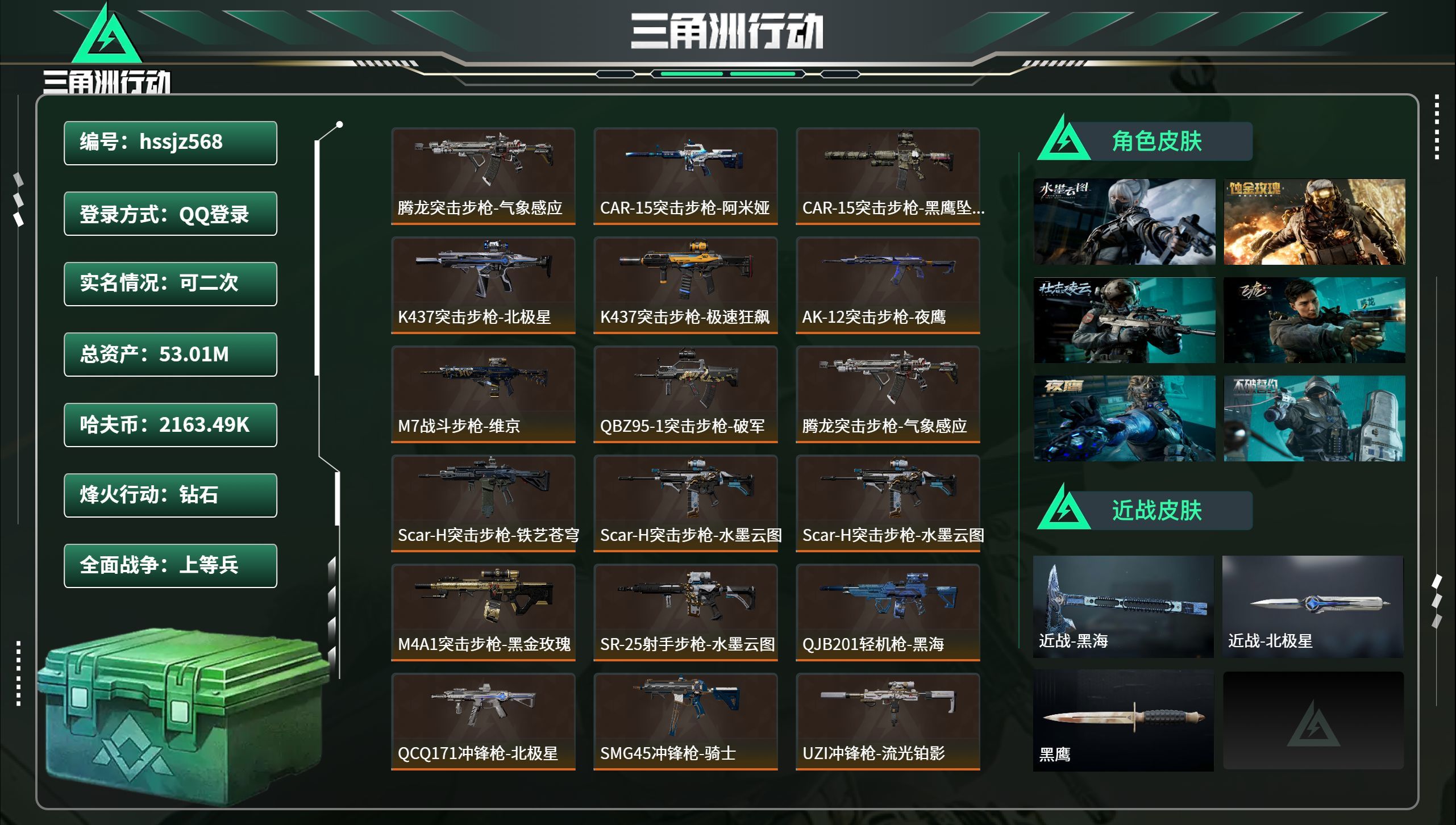Click the green triangle lightning logo top-left

pos(107,35)
